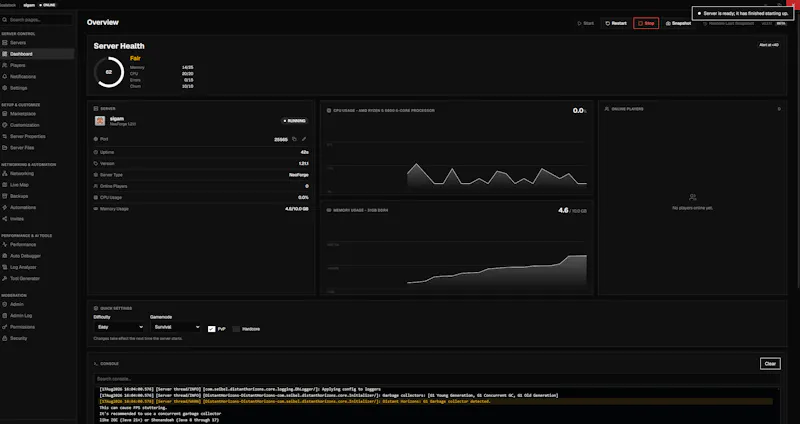This screenshot has height=424, width=800.
Task: Click the server health score ring
Action: pyautogui.click(x=109, y=72)
